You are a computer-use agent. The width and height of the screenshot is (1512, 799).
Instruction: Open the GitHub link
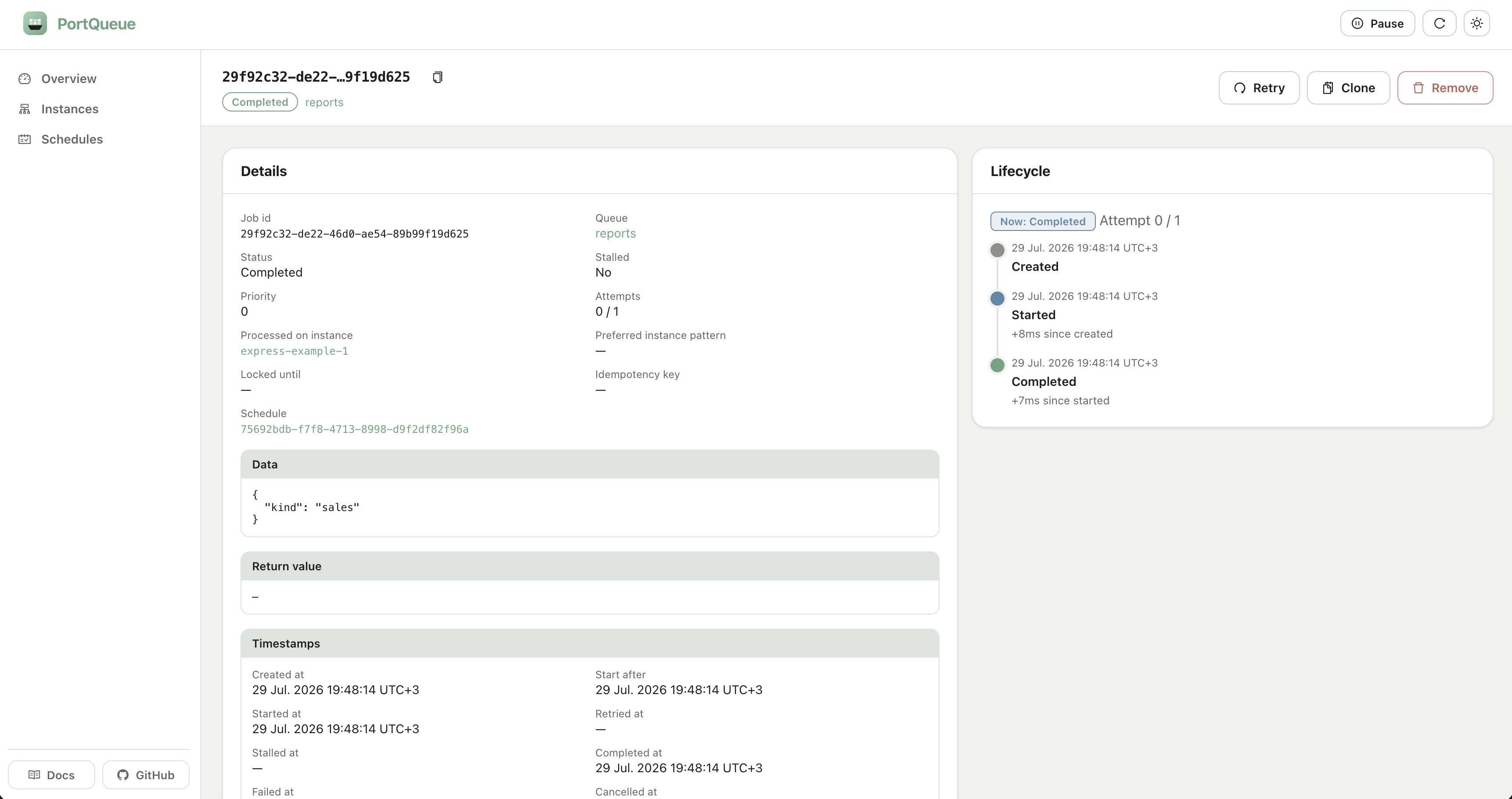(146, 775)
